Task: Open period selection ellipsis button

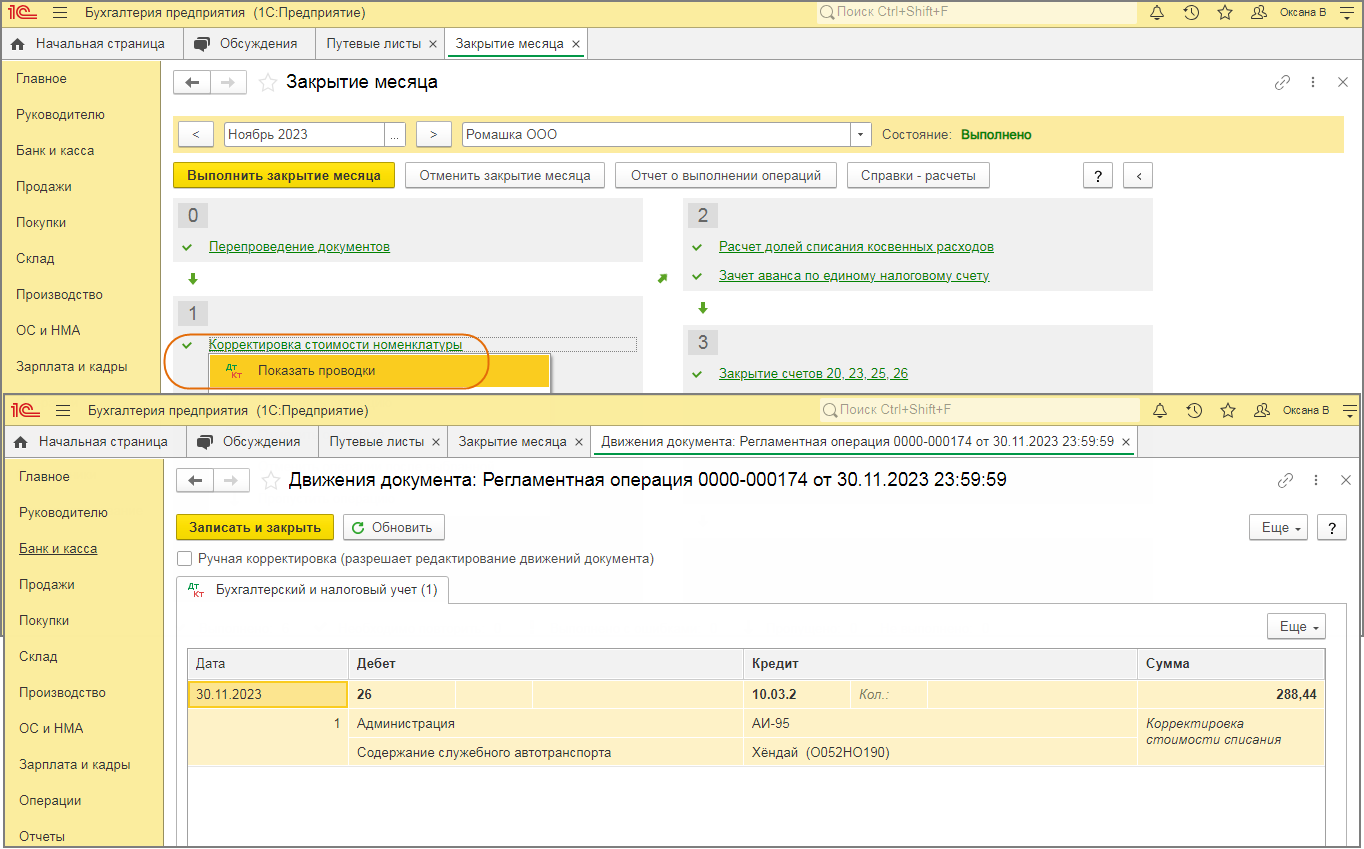Action: (x=395, y=134)
